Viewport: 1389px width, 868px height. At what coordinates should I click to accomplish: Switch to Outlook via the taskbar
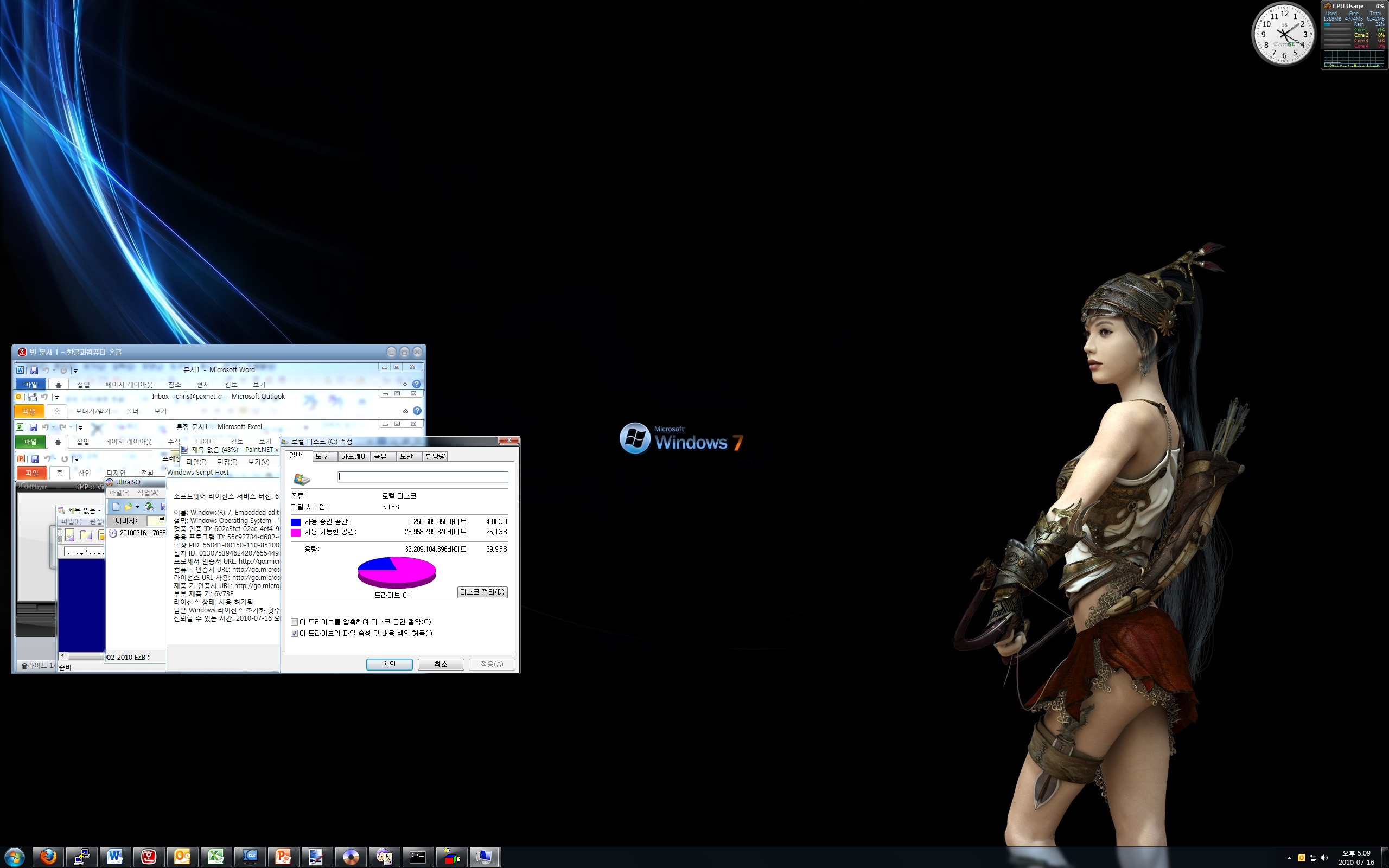182,857
